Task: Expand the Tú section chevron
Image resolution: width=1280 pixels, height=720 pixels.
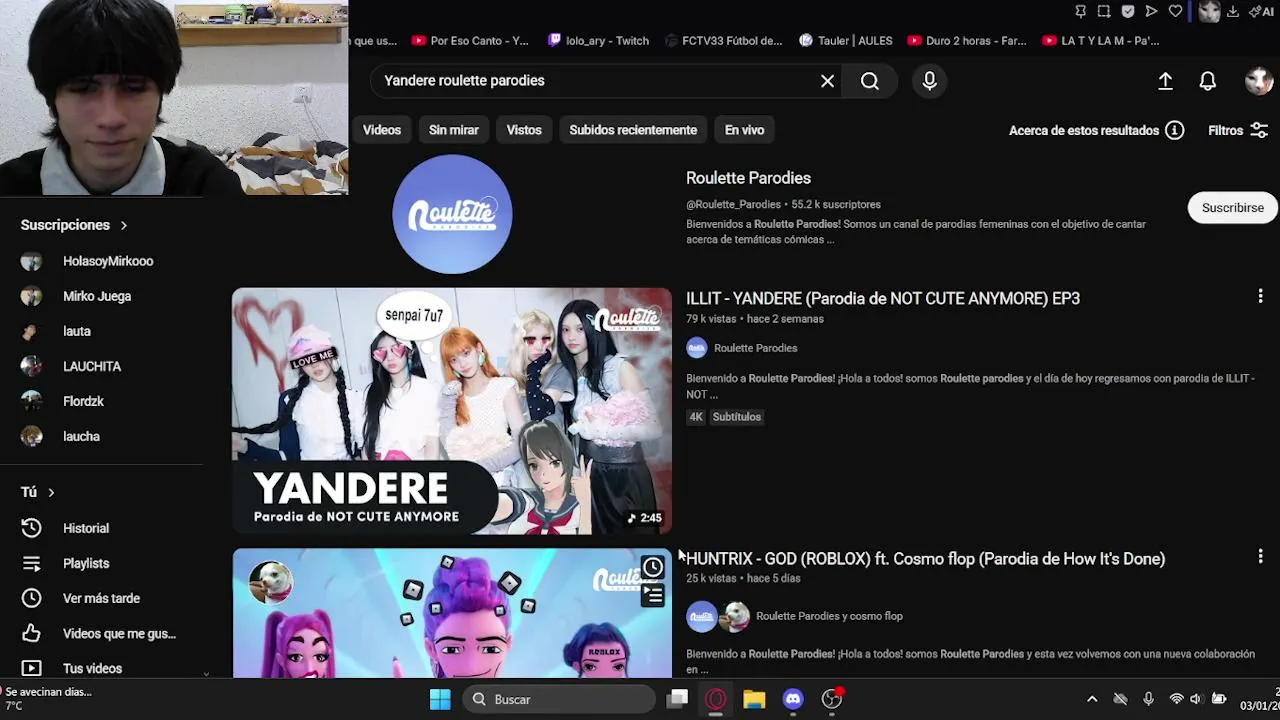Action: pos(51,492)
